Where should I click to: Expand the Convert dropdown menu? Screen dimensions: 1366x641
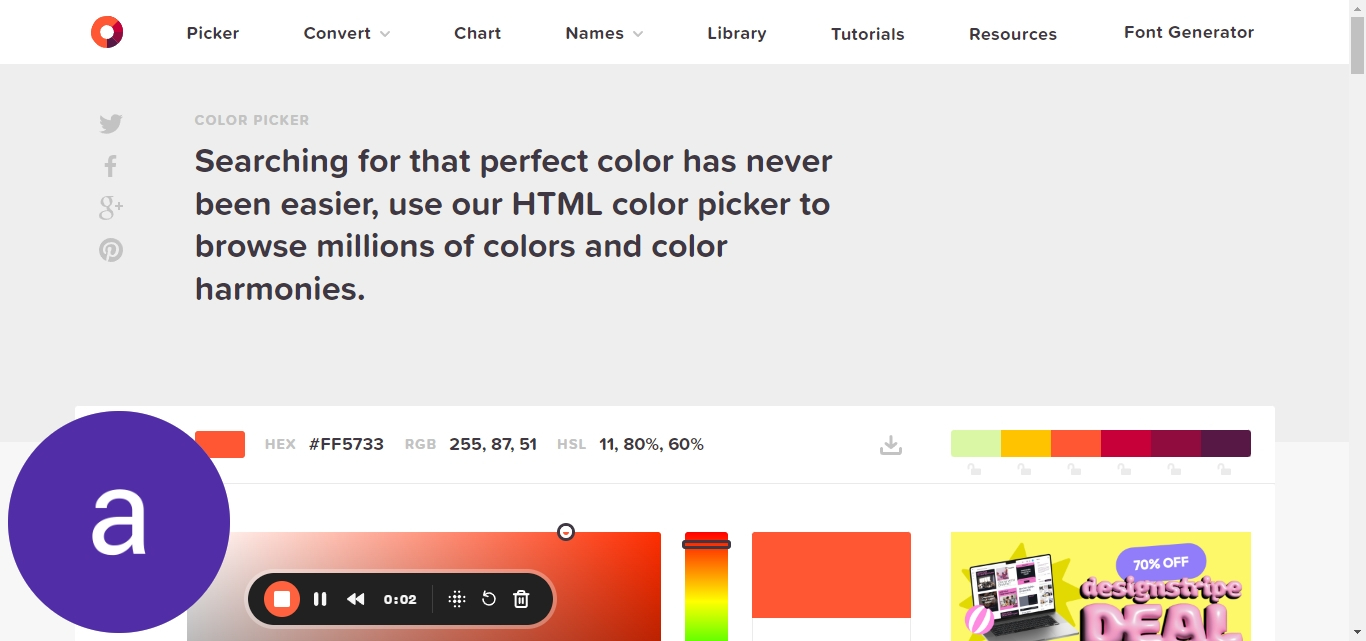(347, 33)
